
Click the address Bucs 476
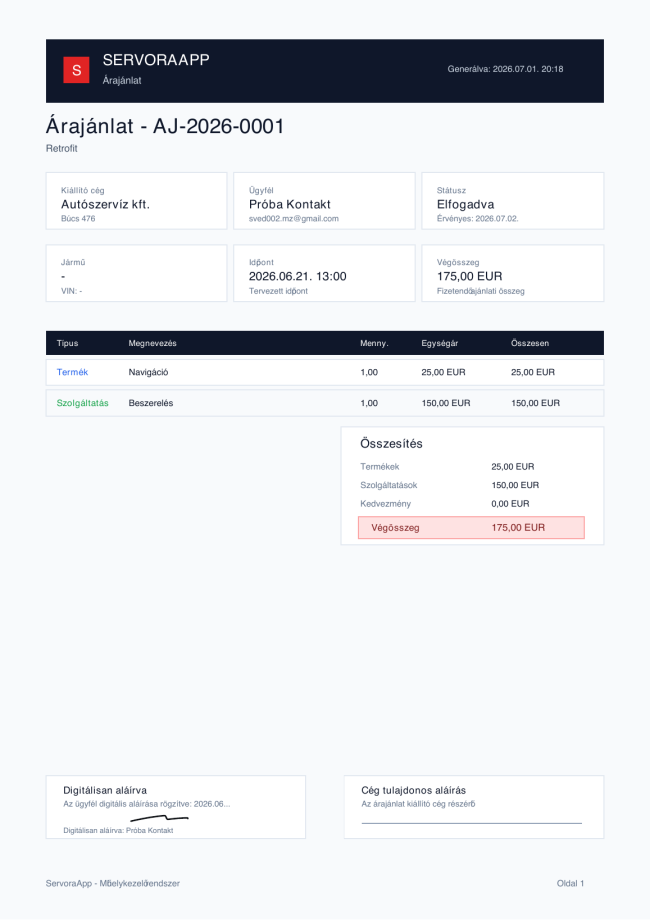tap(78, 218)
